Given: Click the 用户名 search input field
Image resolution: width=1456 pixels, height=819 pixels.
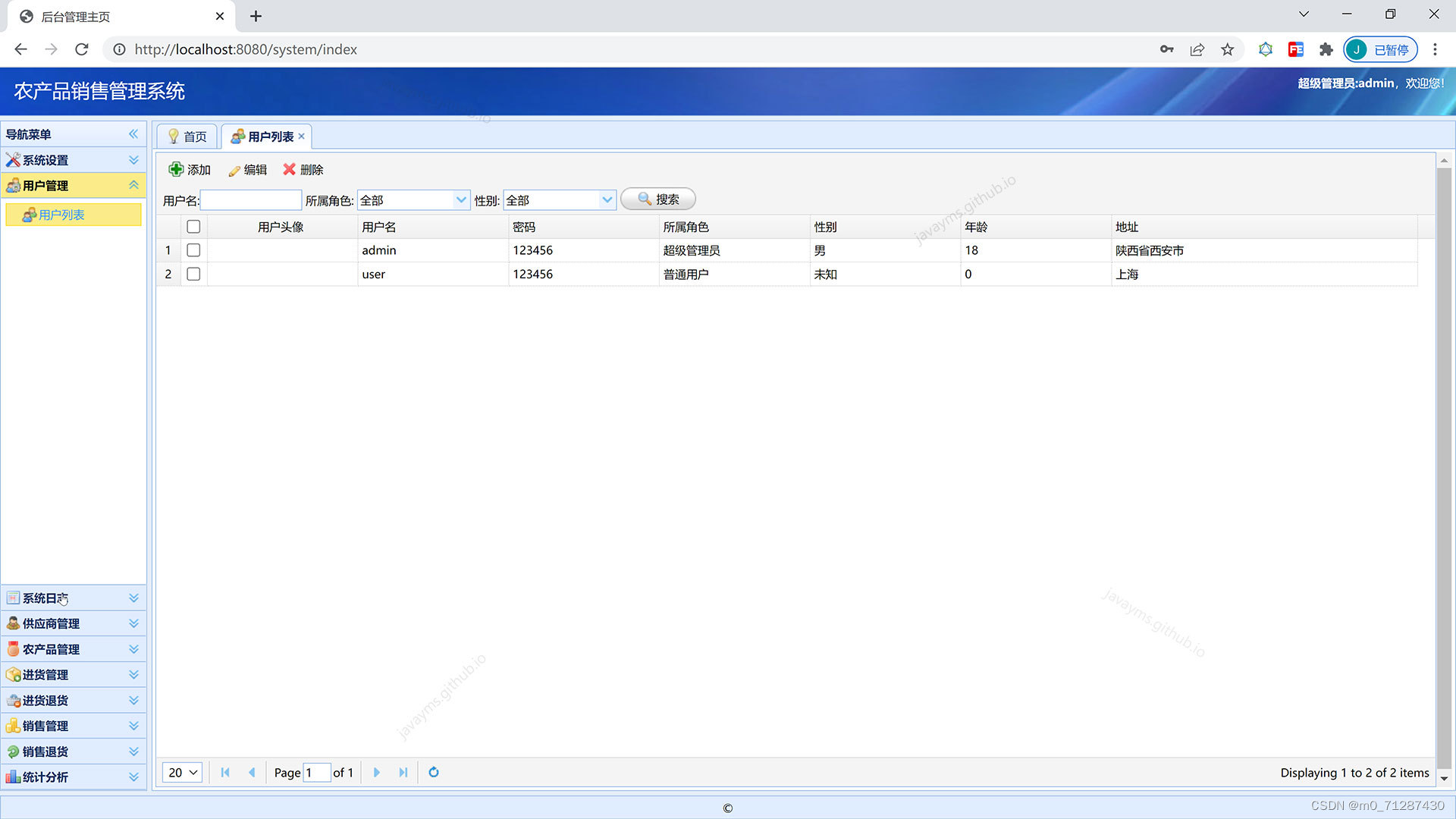Looking at the screenshot, I should tap(250, 200).
